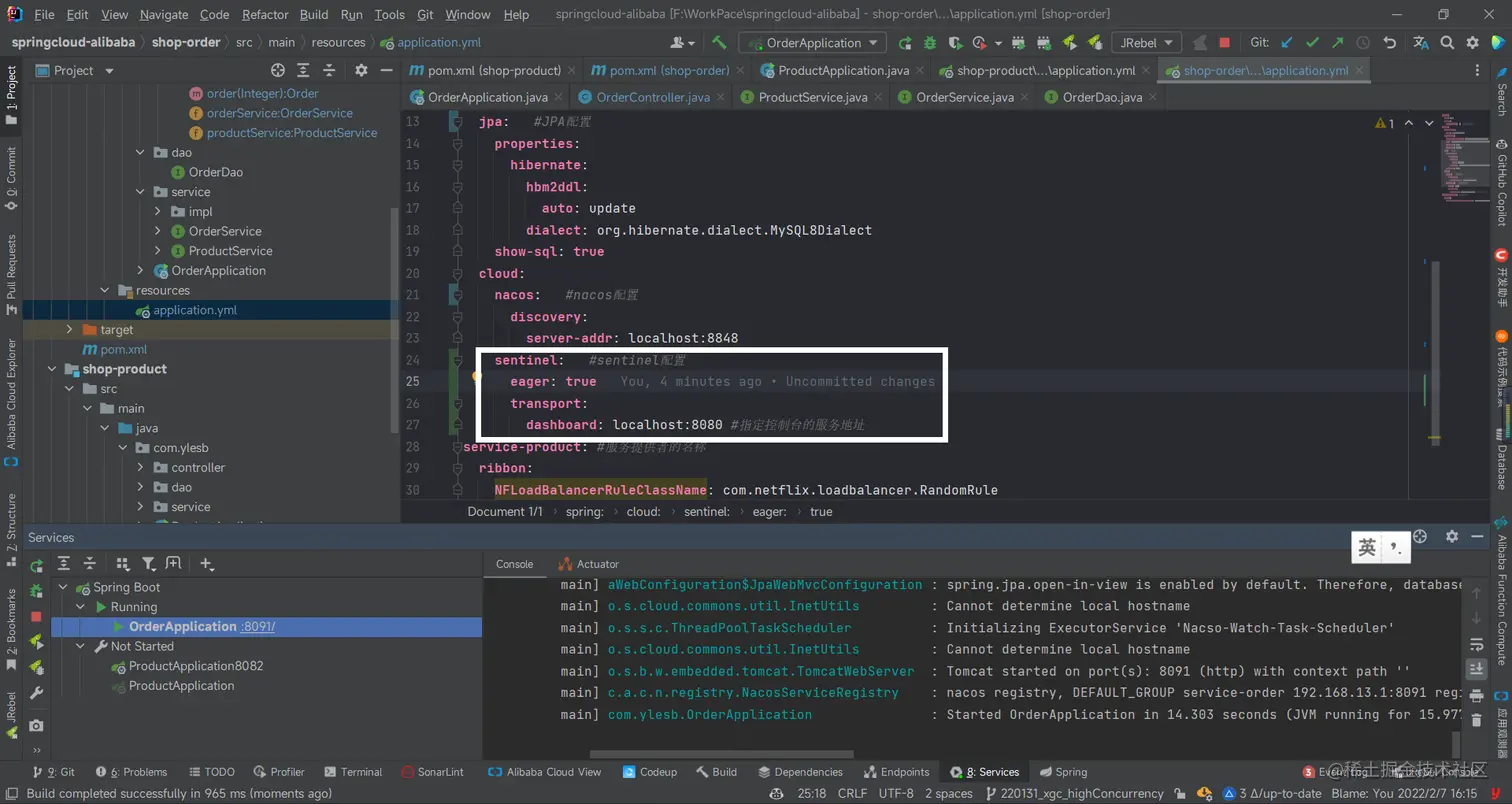Image resolution: width=1512 pixels, height=804 pixels.
Task: Open Services panel settings gear
Action: click(x=1452, y=537)
